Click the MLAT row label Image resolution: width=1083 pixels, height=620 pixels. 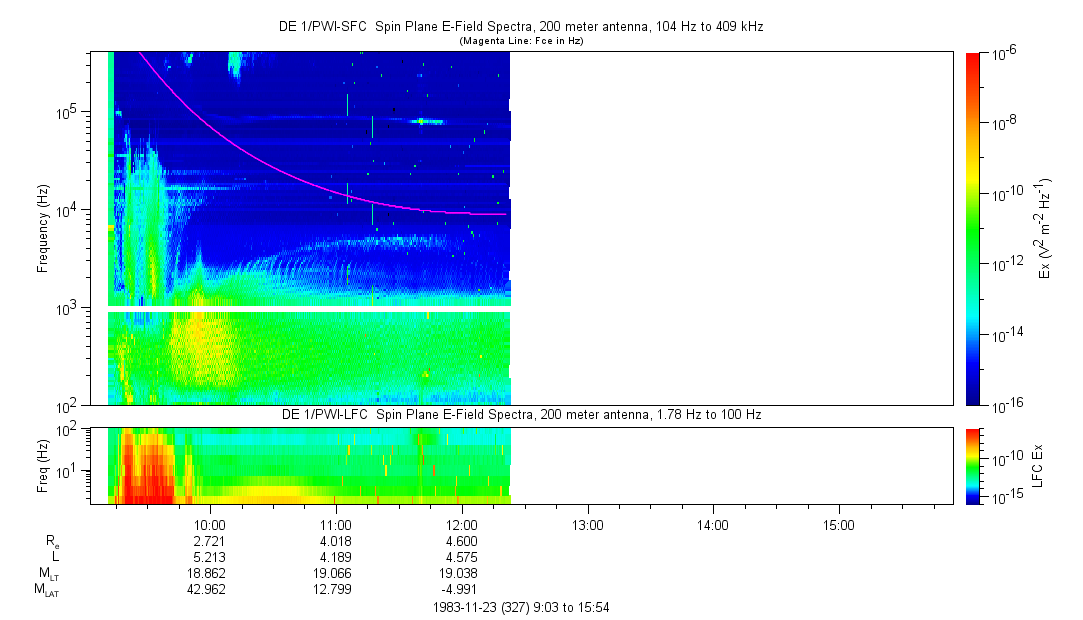(47, 589)
